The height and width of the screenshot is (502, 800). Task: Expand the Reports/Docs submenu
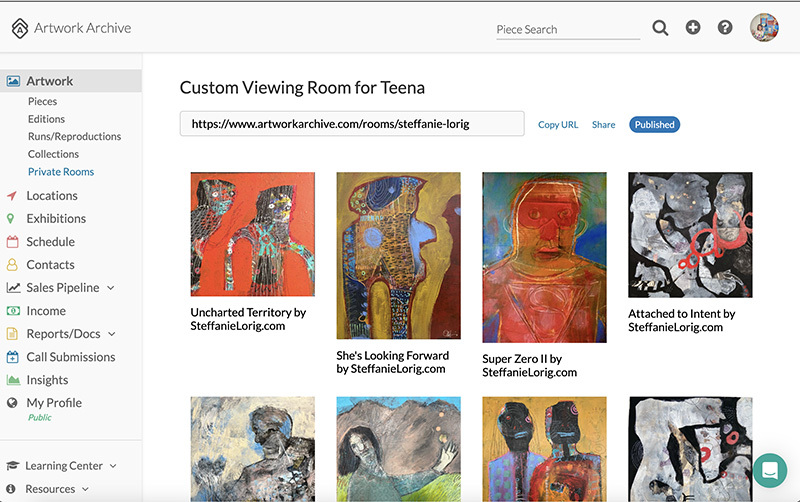[112, 334]
